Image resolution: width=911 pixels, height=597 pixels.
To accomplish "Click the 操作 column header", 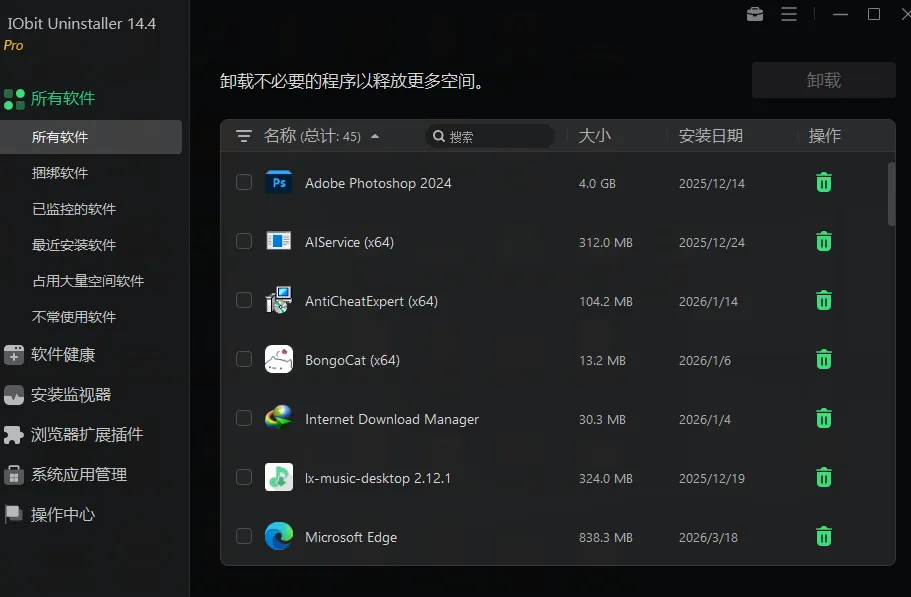I will (x=824, y=136).
